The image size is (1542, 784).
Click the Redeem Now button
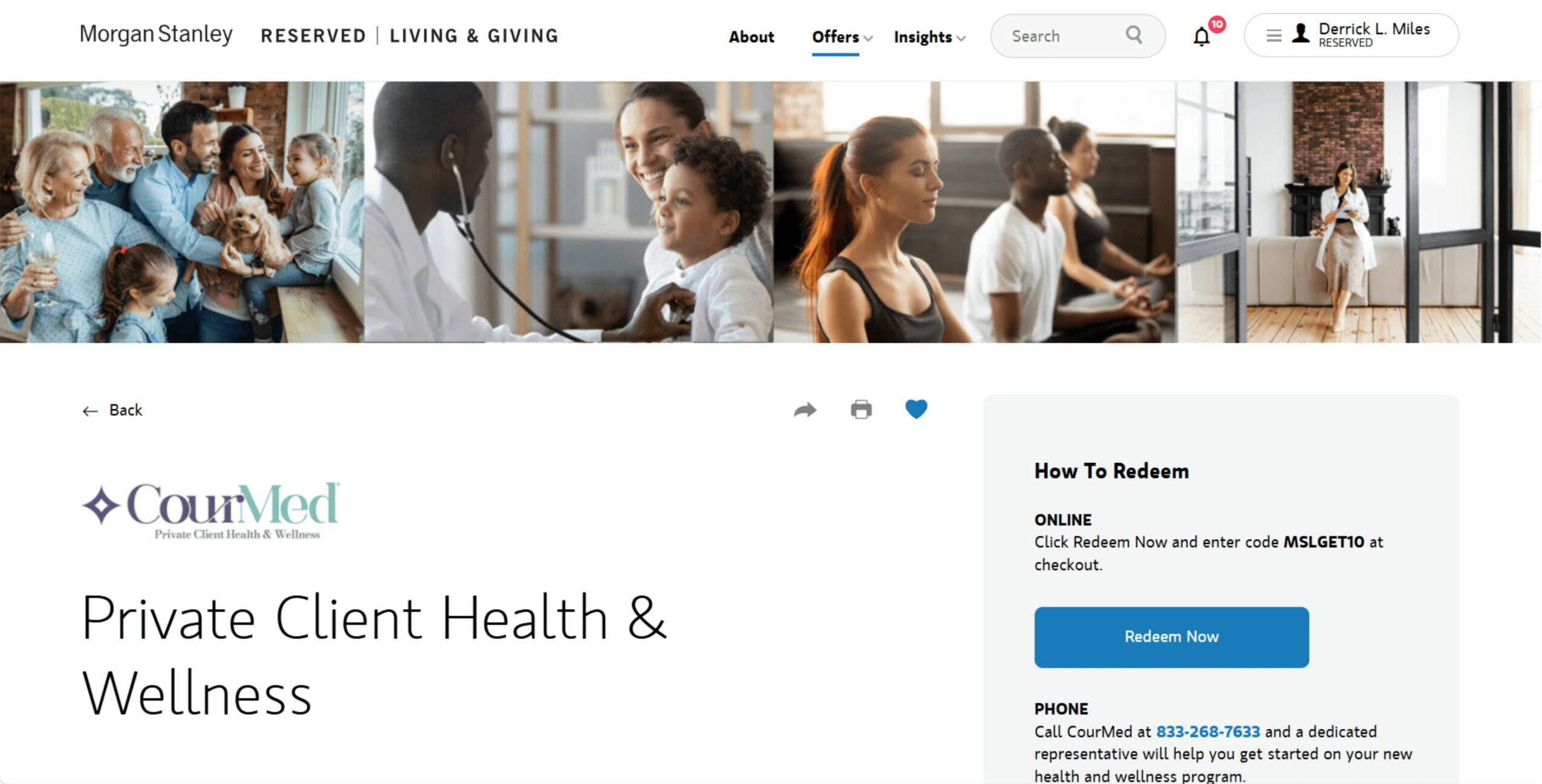(x=1171, y=637)
